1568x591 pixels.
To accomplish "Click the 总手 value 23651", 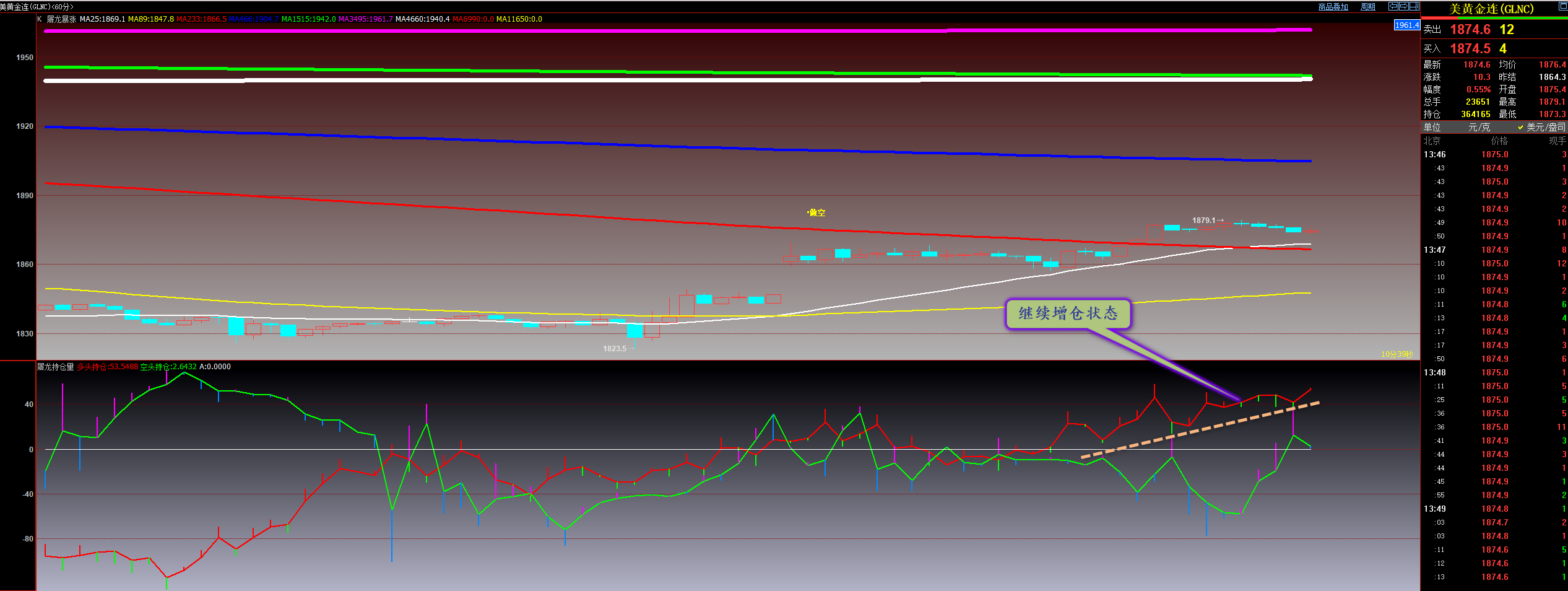I will pos(1478,102).
